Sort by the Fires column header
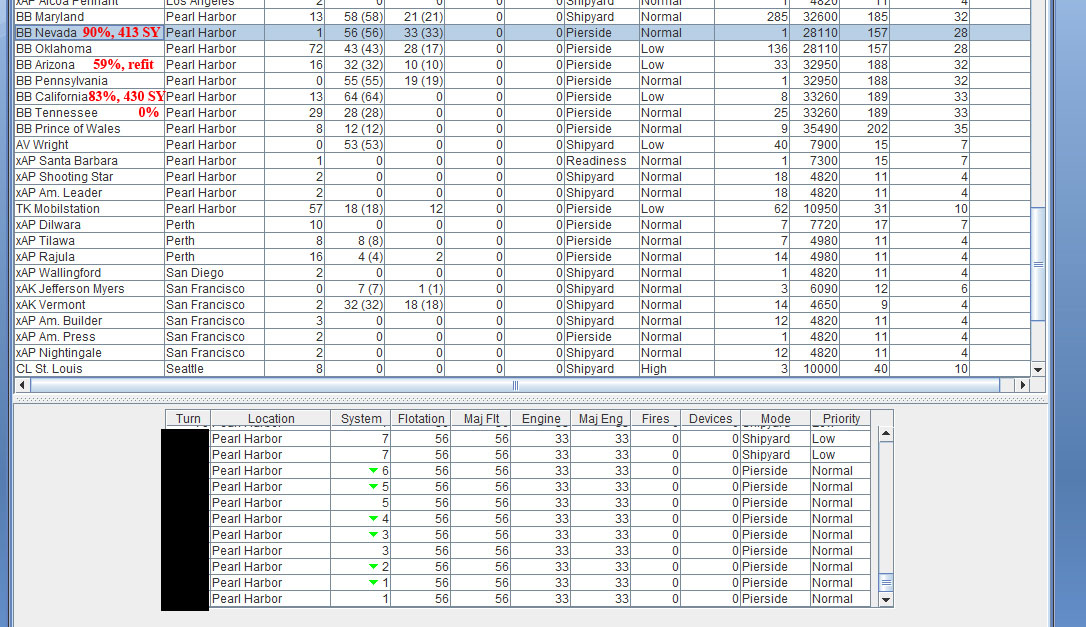Viewport: 1086px width, 627px height. coord(655,418)
